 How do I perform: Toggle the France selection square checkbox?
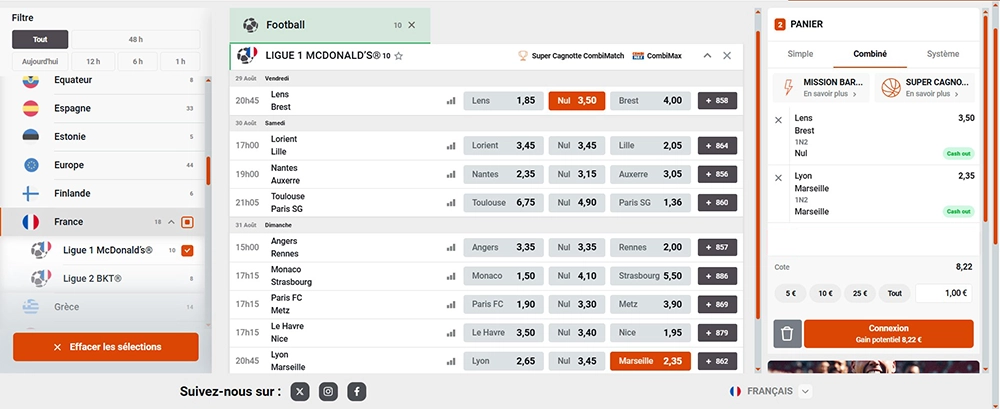click(x=187, y=222)
